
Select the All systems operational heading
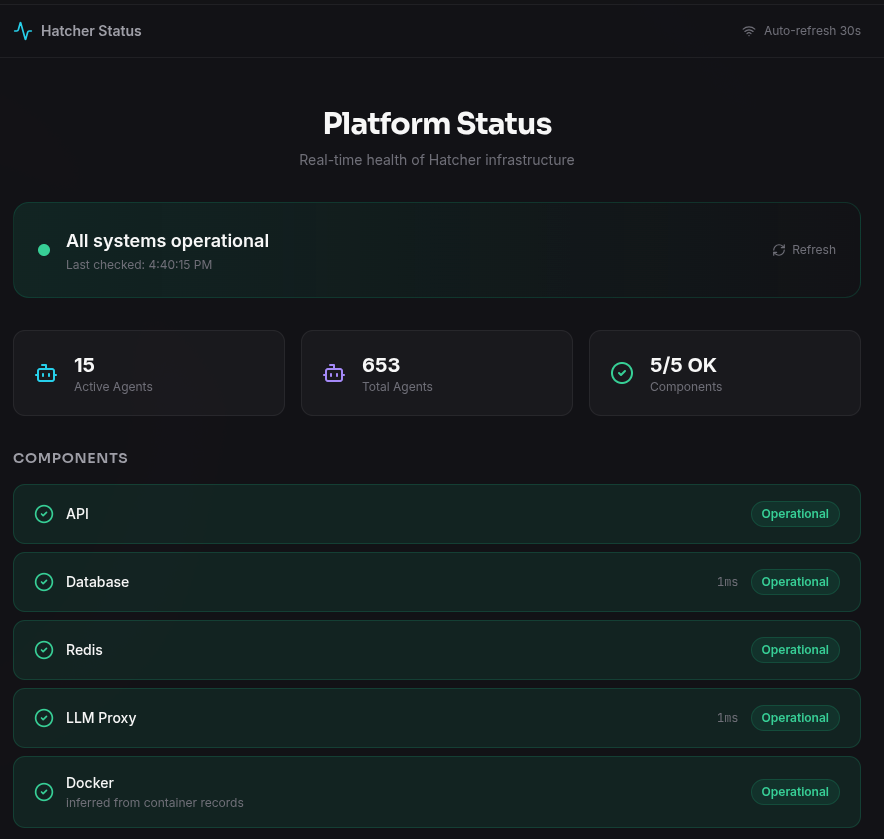click(167, 241)
